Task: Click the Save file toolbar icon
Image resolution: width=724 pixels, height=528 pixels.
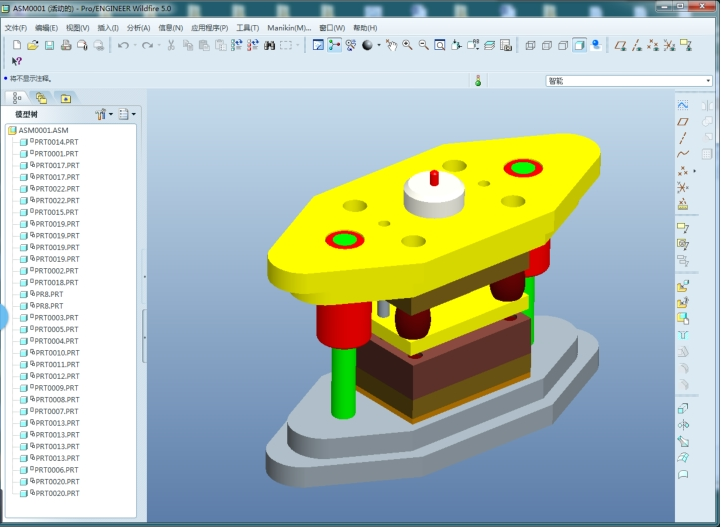Action: click(x=49, y=45)
